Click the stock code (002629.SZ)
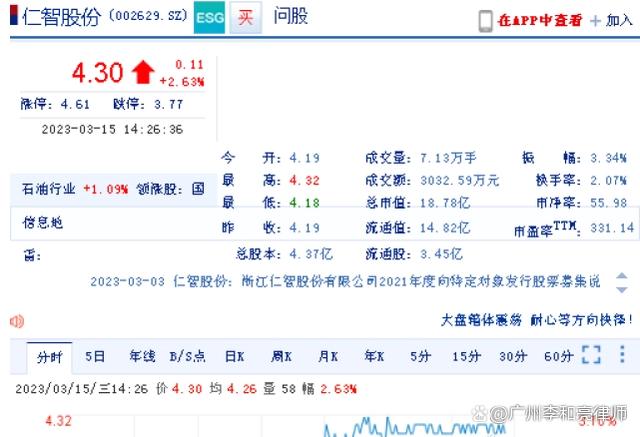The image size is (640, 437). click(148, 16)
